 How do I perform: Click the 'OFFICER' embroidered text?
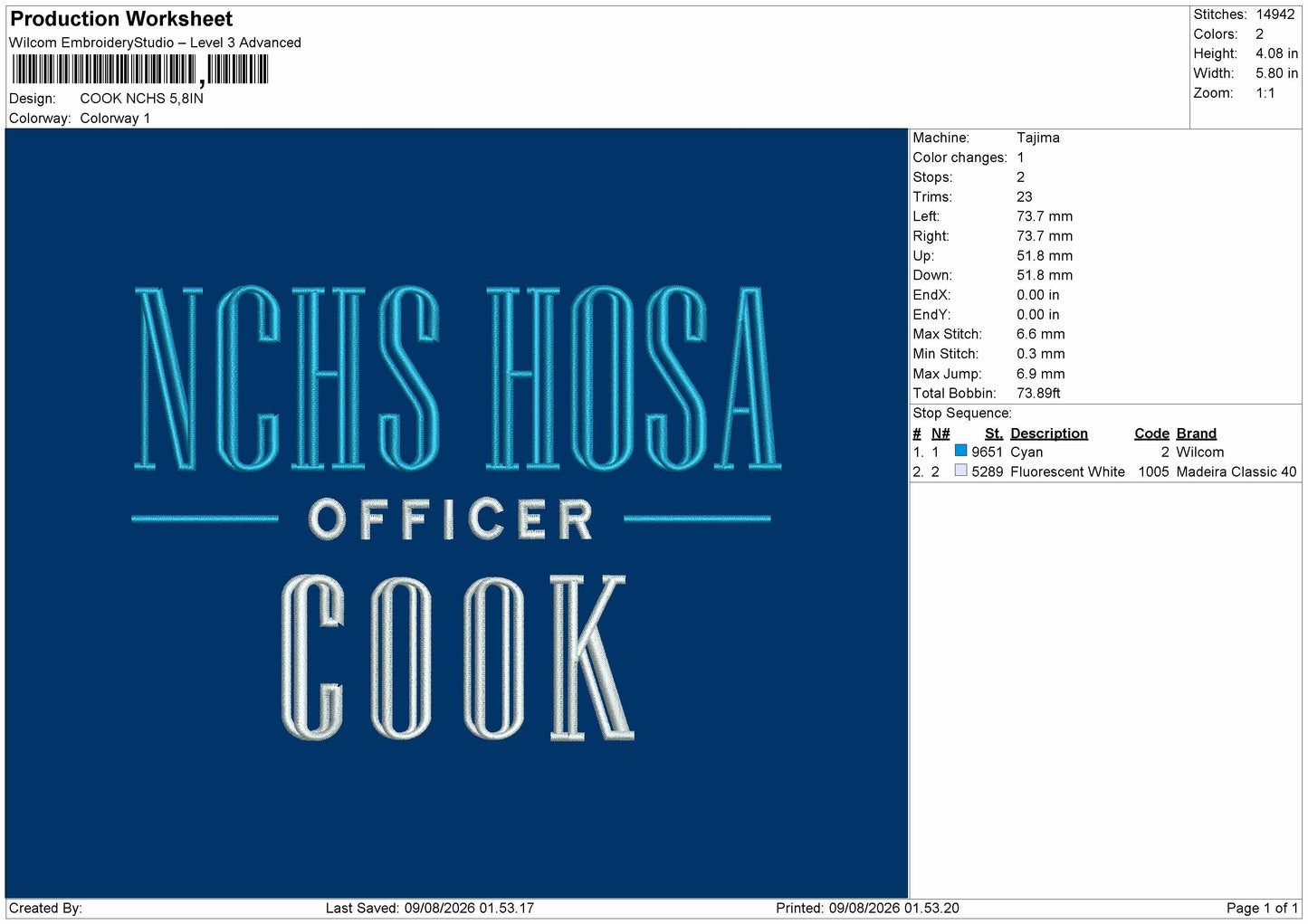[x=451, y=519]
